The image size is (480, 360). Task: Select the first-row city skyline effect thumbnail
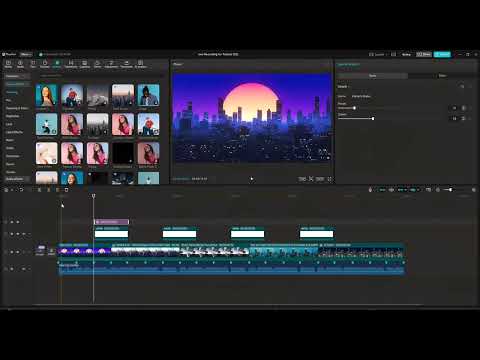[123, 95]
